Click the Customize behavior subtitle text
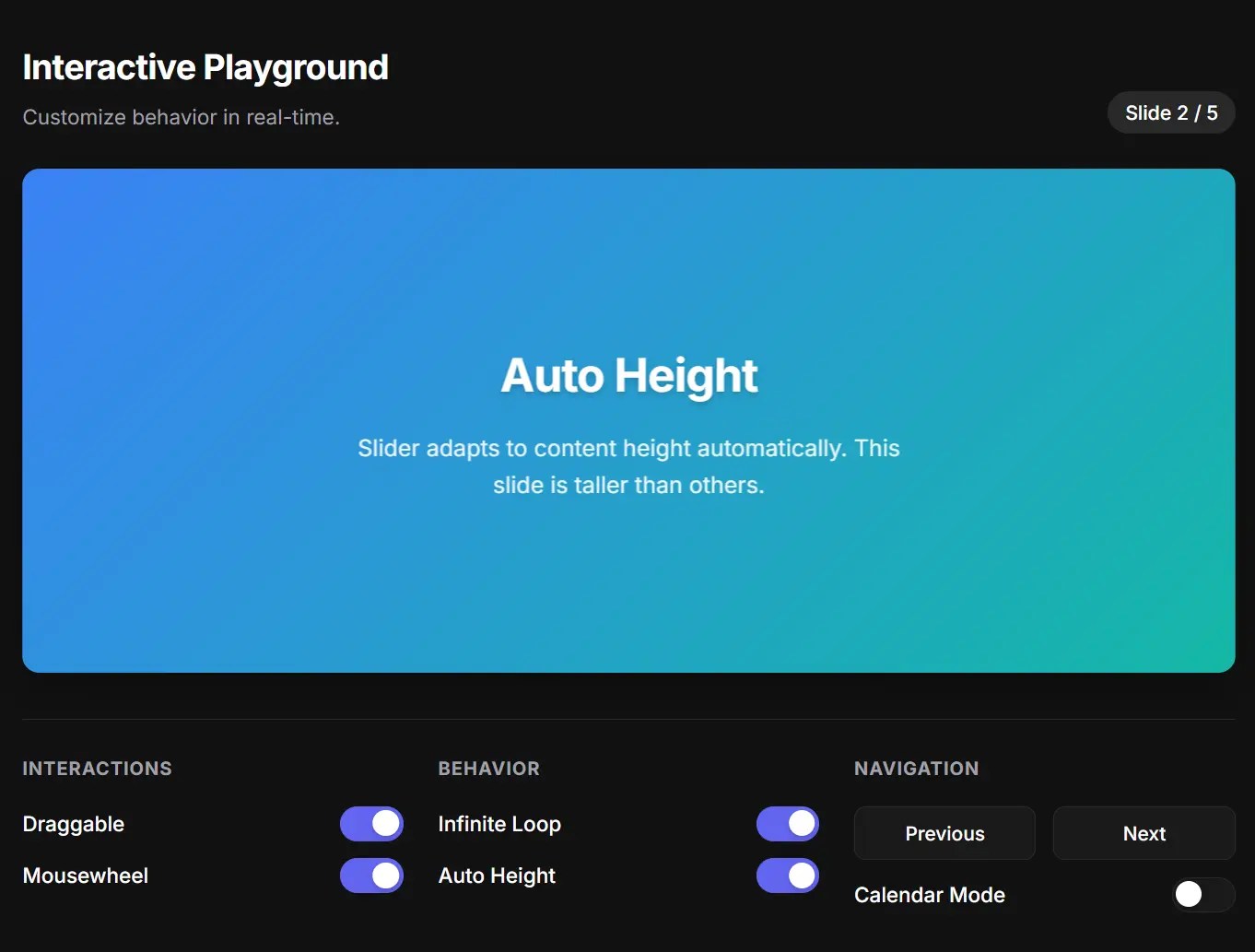Image resolution: width=1255 pixels, height=952 pixels. click(x=182, y=117)
